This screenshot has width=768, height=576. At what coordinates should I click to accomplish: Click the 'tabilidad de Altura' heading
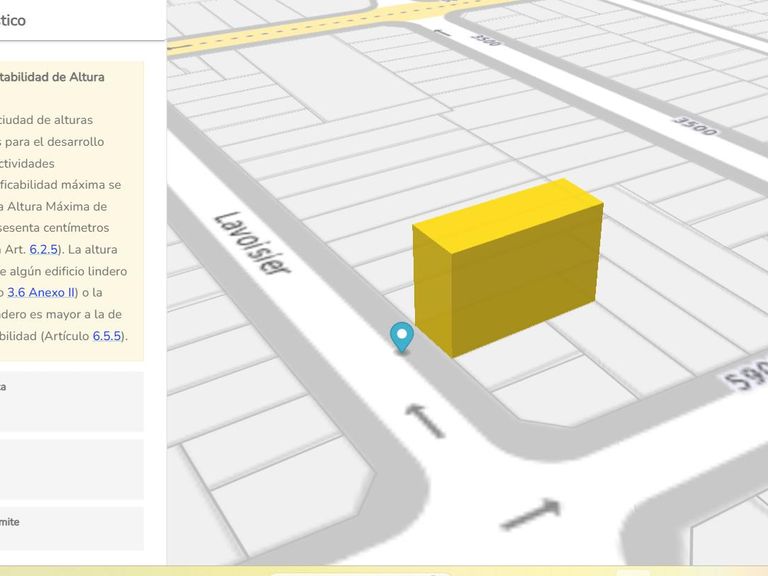[x=52, y=77]
